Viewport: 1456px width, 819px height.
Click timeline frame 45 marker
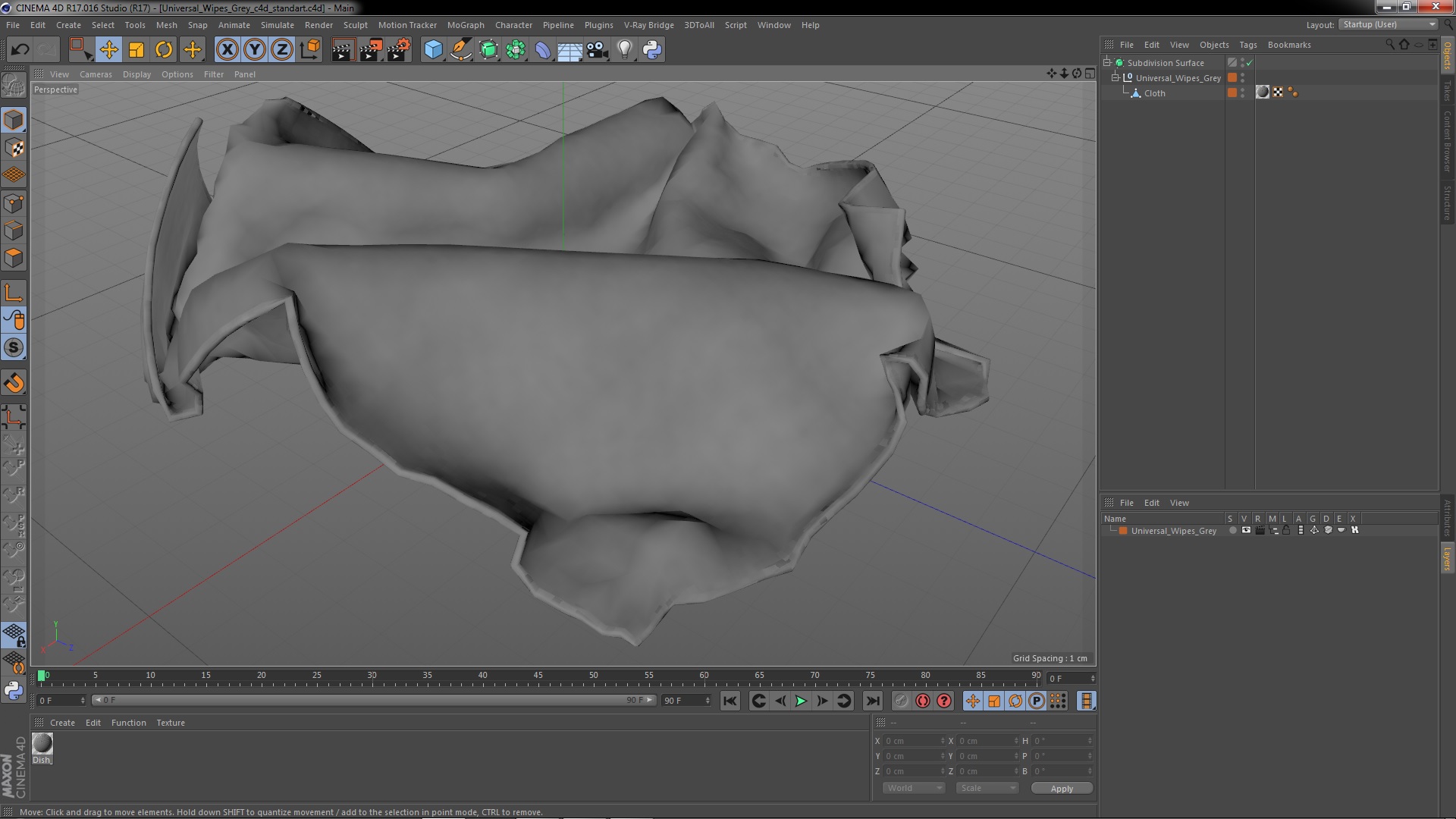coord(538,675)
